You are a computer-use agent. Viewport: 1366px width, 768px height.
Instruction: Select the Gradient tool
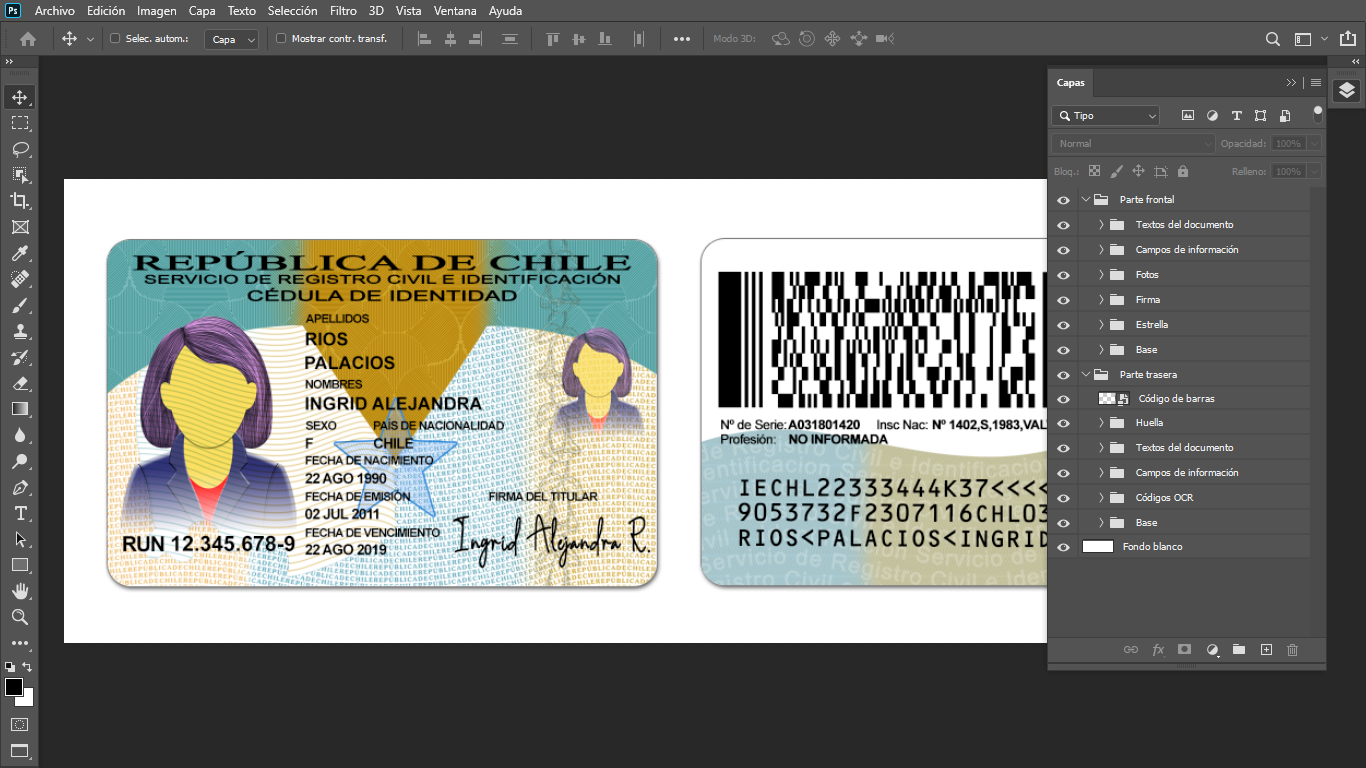(20, 409)
